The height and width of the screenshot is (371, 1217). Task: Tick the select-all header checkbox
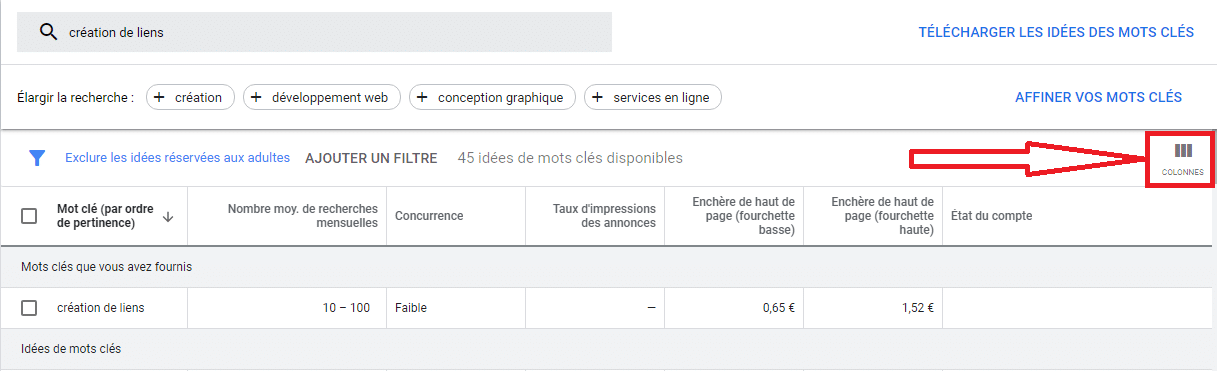(x=29, y=216)
